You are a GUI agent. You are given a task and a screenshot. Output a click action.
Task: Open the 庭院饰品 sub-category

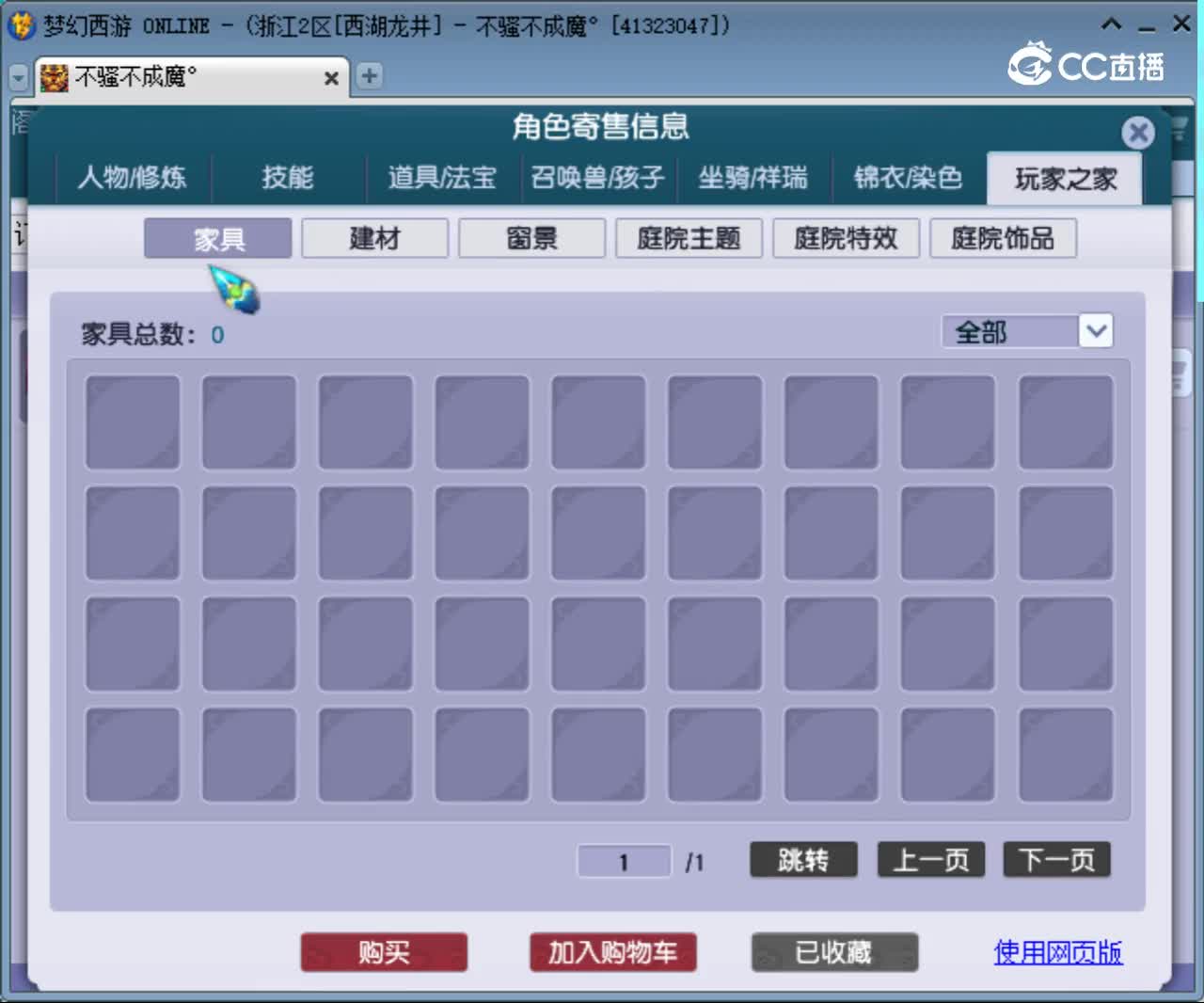tap(1004, 239)
